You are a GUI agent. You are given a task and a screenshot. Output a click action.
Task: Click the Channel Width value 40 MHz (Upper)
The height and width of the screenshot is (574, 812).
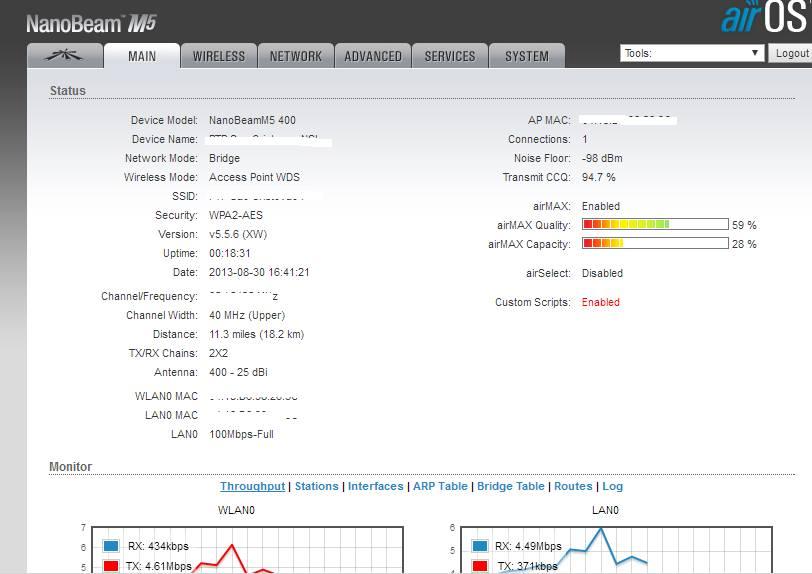point(247,315)
